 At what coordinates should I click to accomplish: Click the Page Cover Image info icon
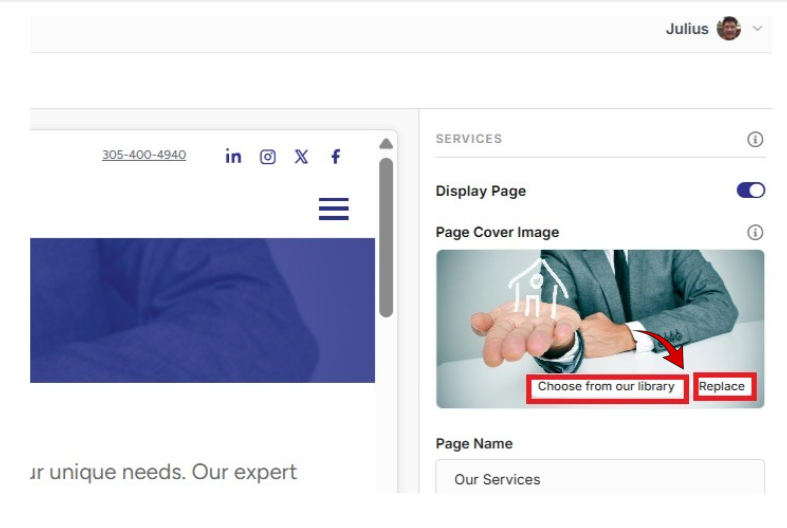(755, 232)
